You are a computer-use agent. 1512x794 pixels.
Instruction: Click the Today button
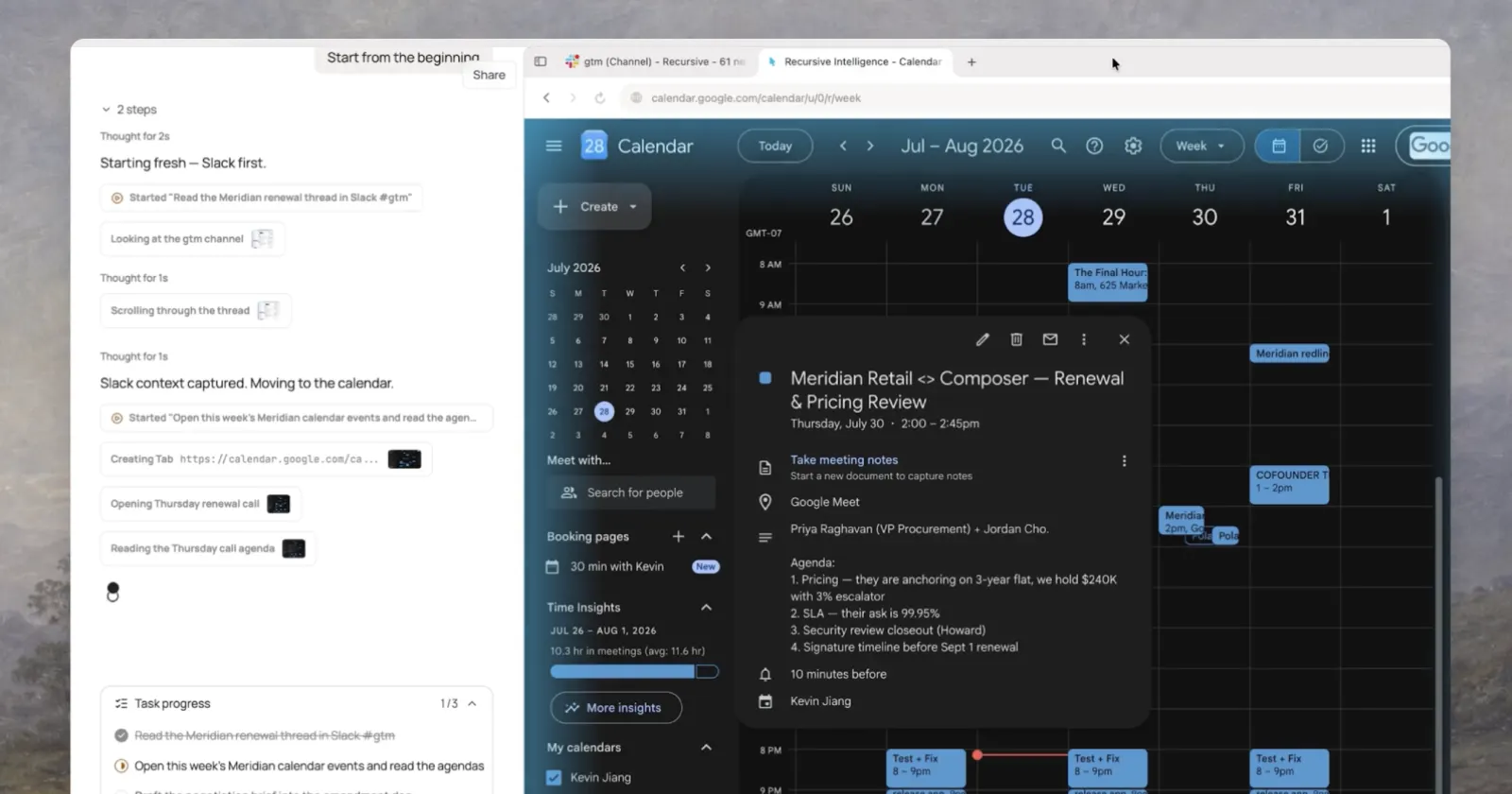[x=775, y=146]
